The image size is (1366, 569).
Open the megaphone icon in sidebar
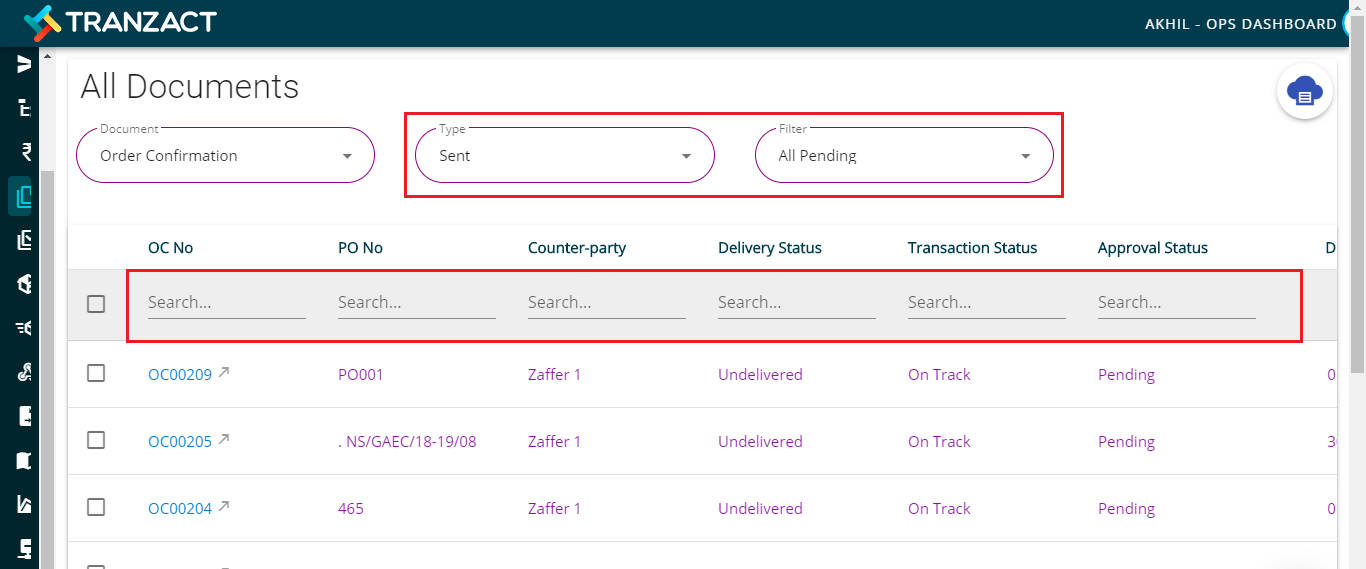24,327
